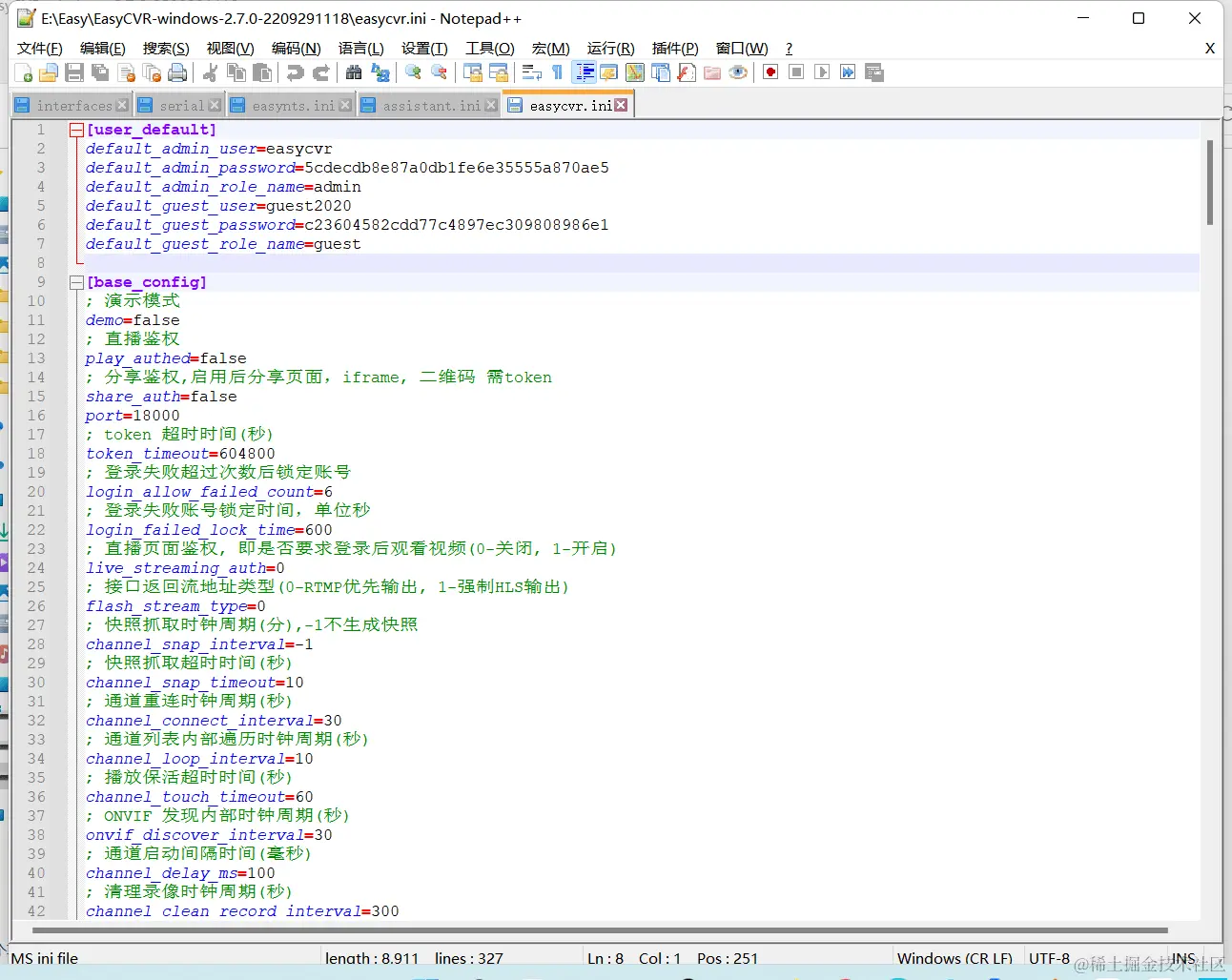
Task: Close the easycvr.ini tab
Action: (621, 105)
